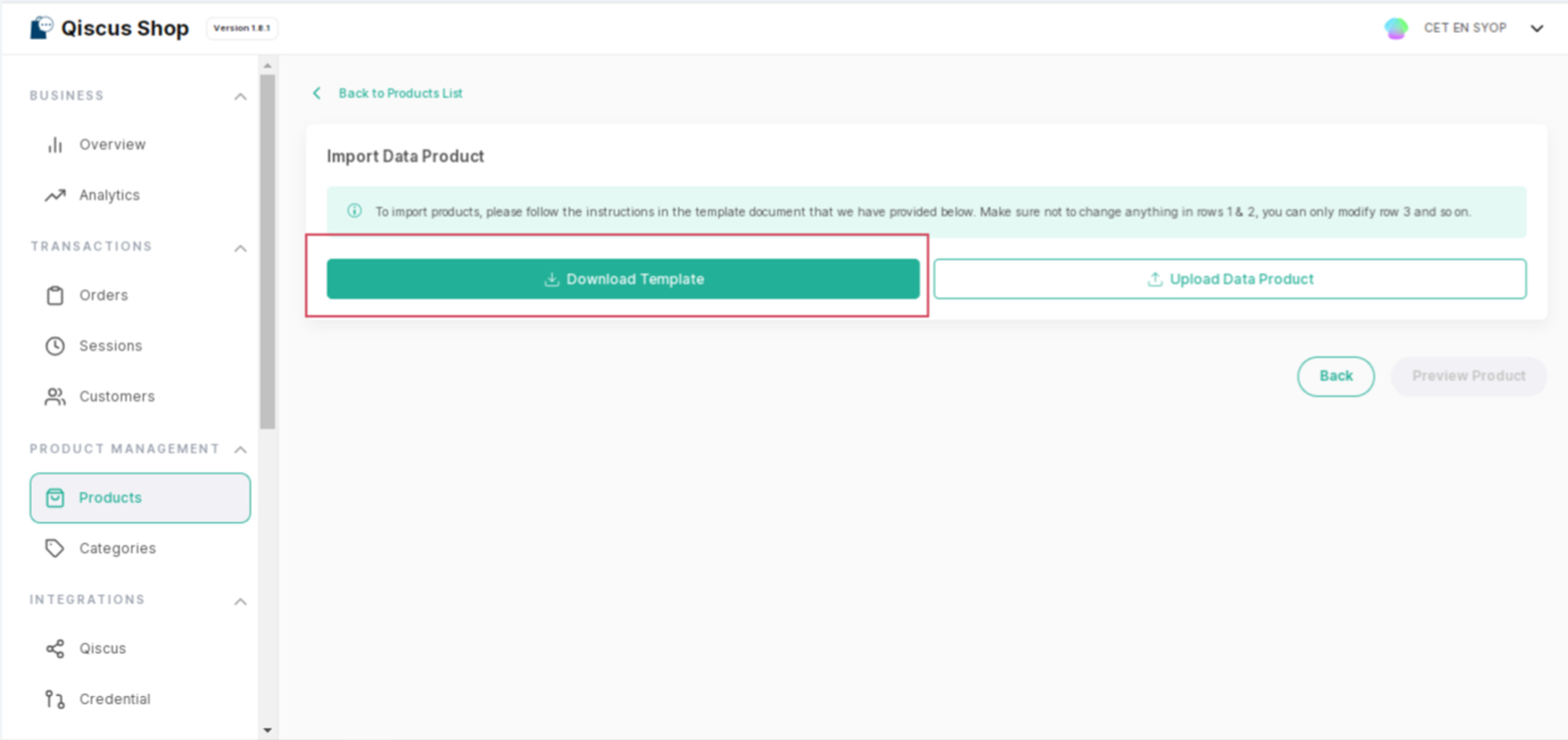Click the Sessions clock icon
This screenshot has width=1568, height=740.
(x=55, y=346)
